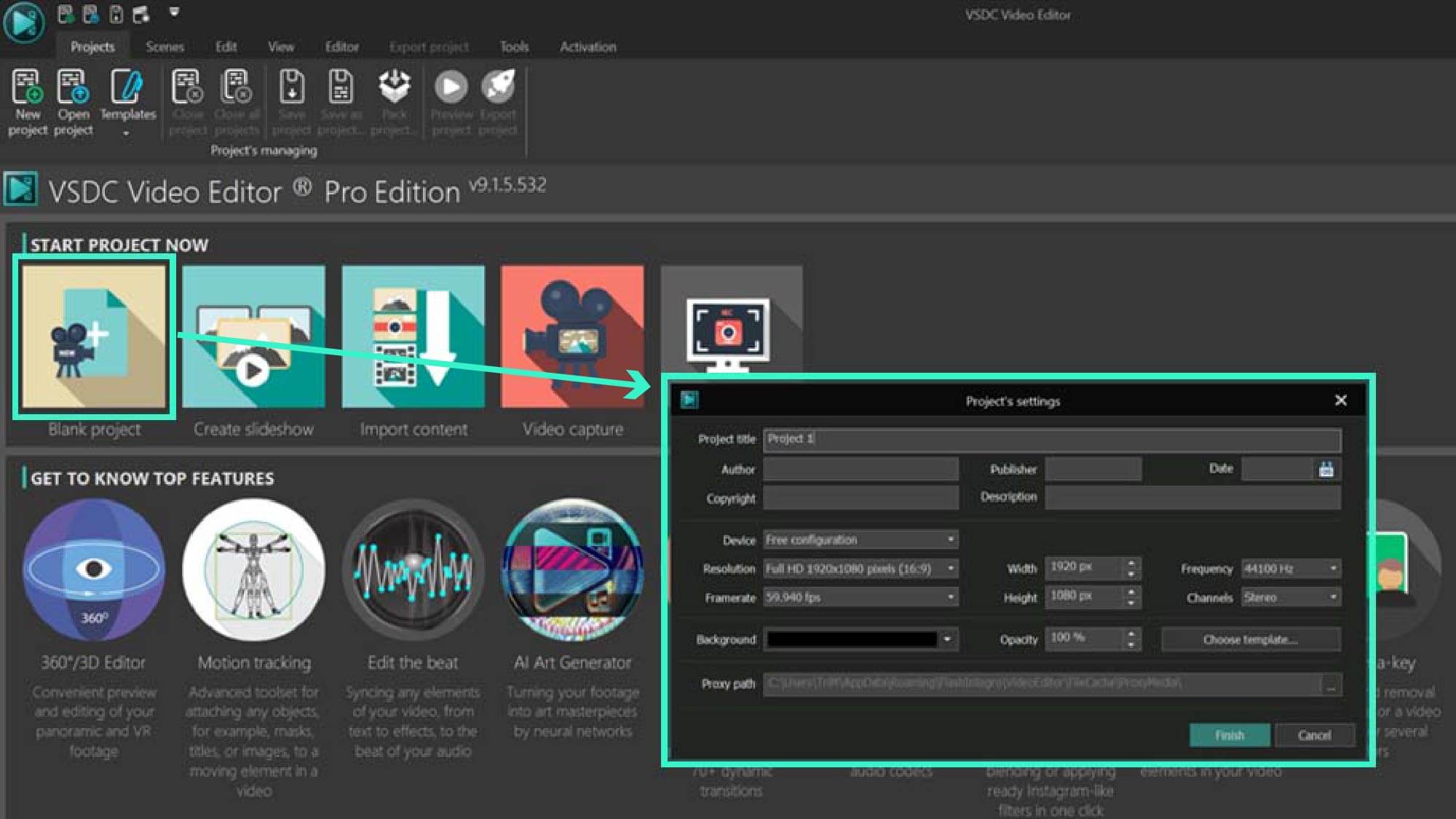Choose the Create slideshow tile
The height and width of the screenshot is (819, 1456).
[x=253, y=336]
